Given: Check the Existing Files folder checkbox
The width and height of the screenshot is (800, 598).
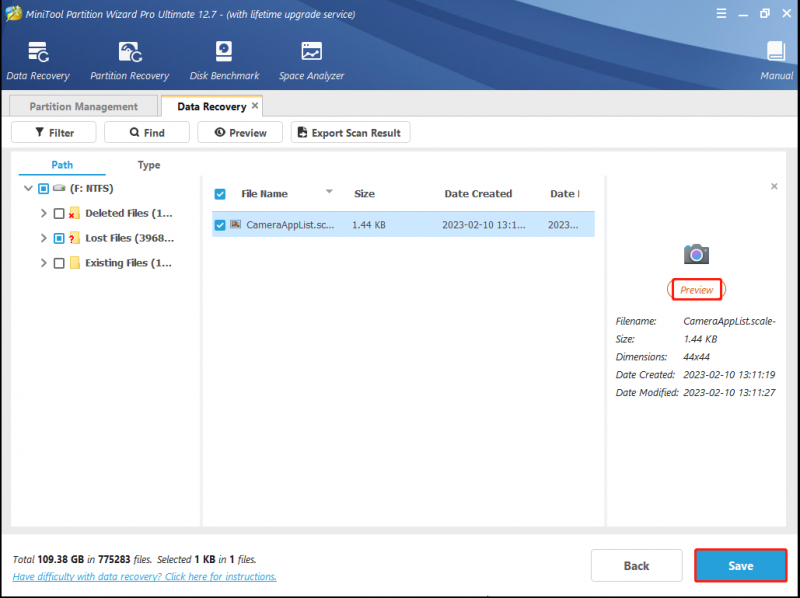Looking at the screenshot, I should point(59,263).
